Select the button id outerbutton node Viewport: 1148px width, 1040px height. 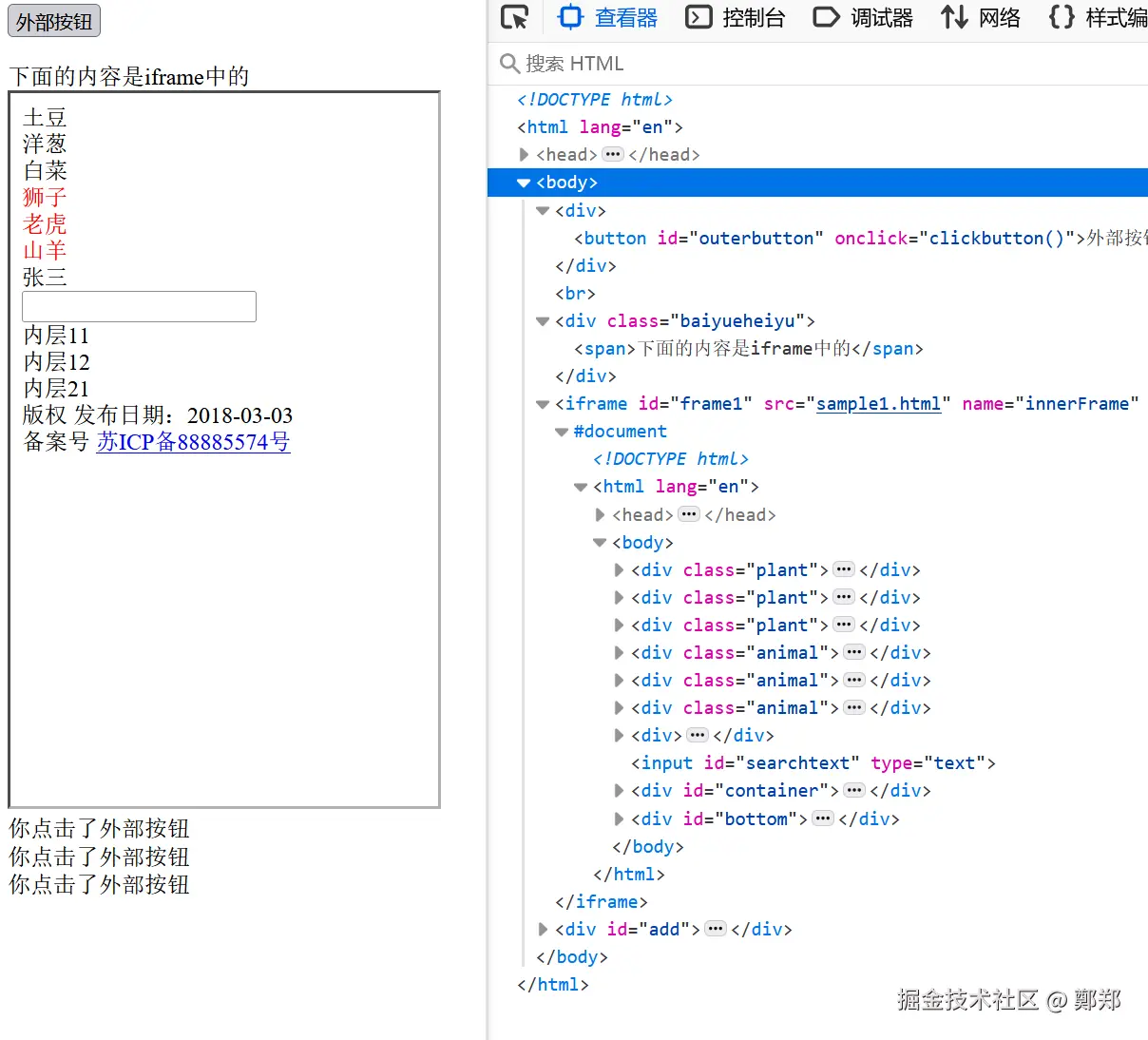point(860,239)
